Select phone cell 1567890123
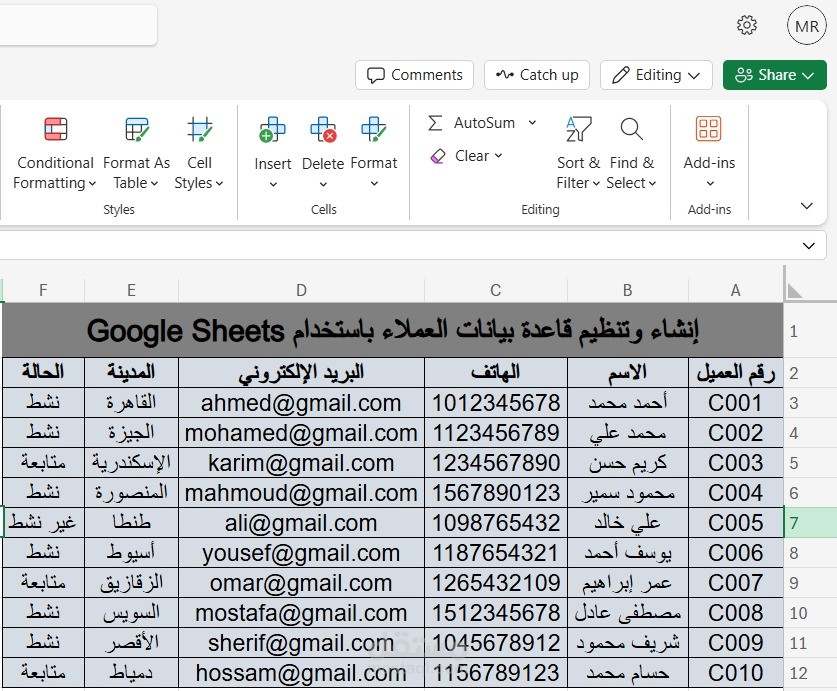Screen dimensions: 837x691 pos(495,493)
